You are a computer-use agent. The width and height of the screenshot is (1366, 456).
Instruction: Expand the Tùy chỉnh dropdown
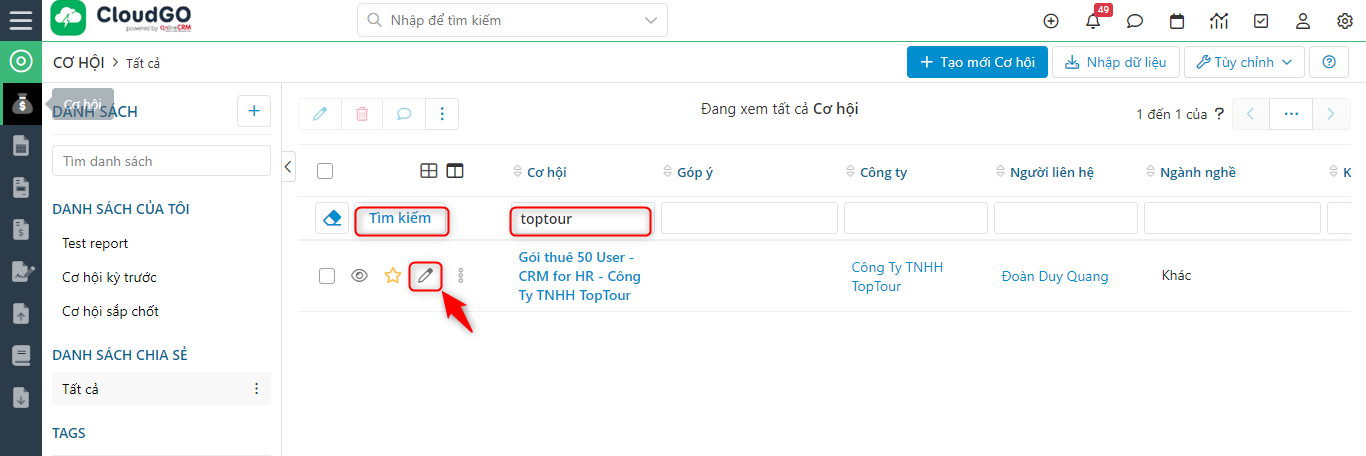pos(1244,62)
